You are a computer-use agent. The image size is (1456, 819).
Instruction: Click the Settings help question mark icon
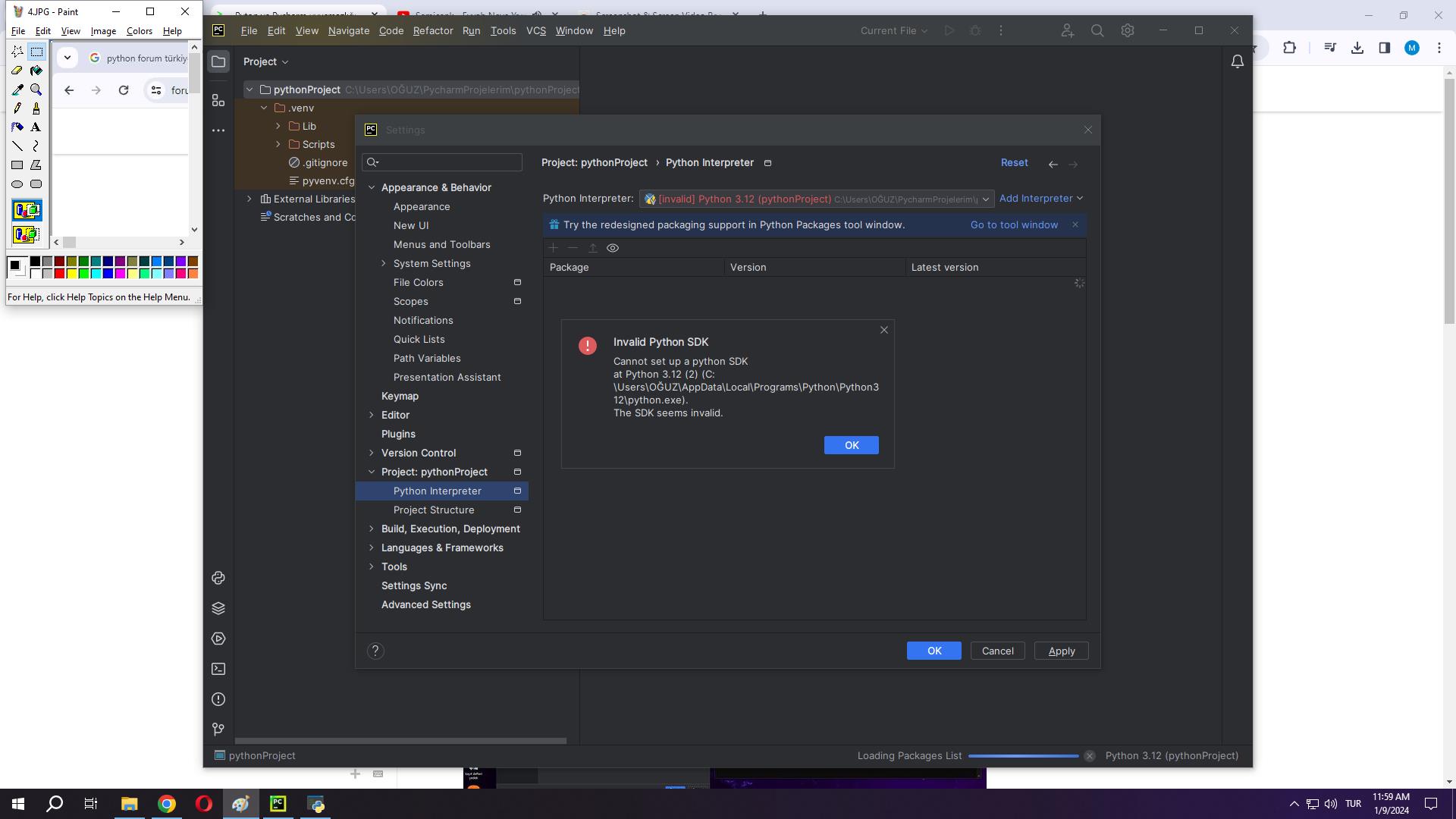pos(375,651)
